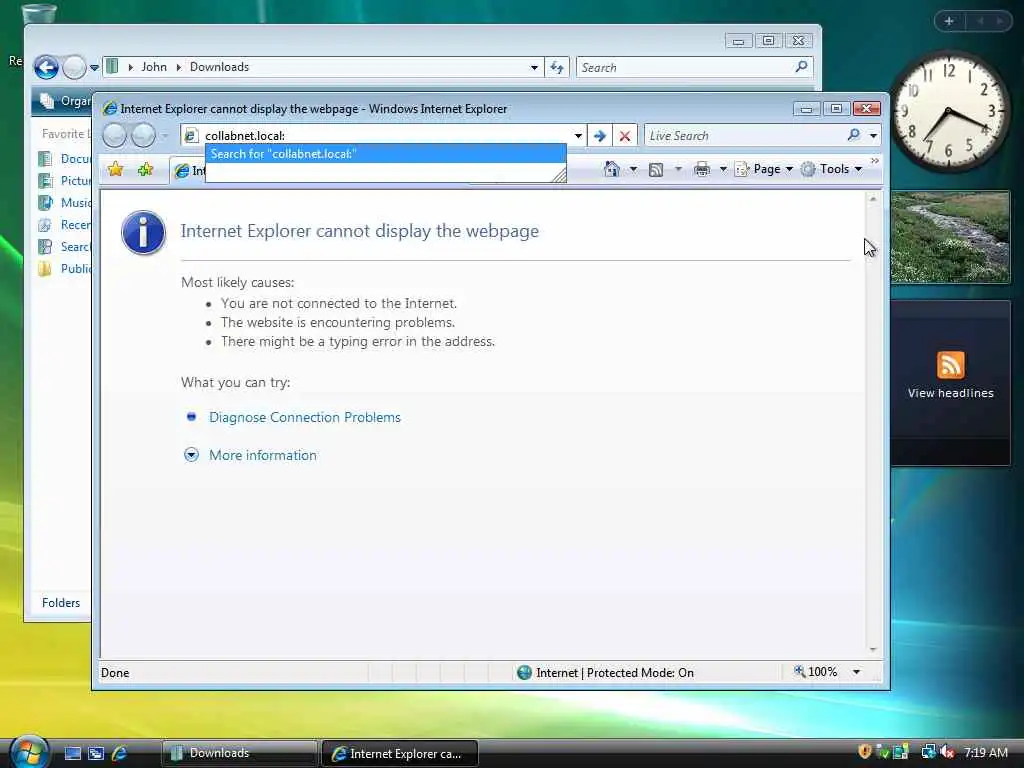Click the Live Search magnifier icon

pyautogui.click(x=853, y=135)
